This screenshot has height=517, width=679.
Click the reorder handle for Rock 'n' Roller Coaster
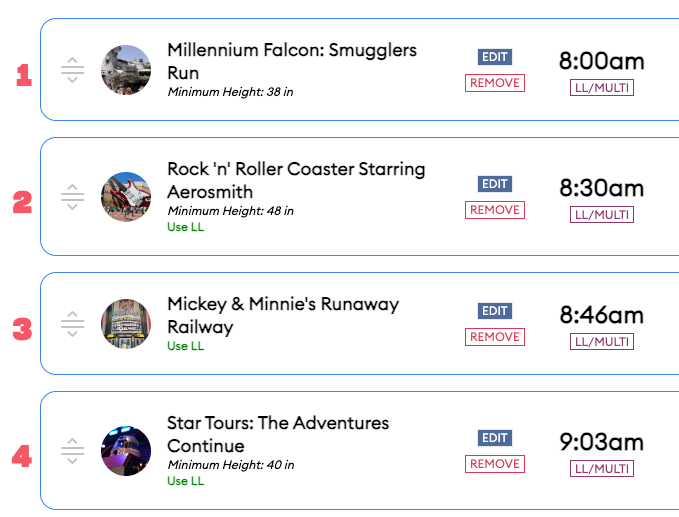pyautogui.click(x=72, y=197)
